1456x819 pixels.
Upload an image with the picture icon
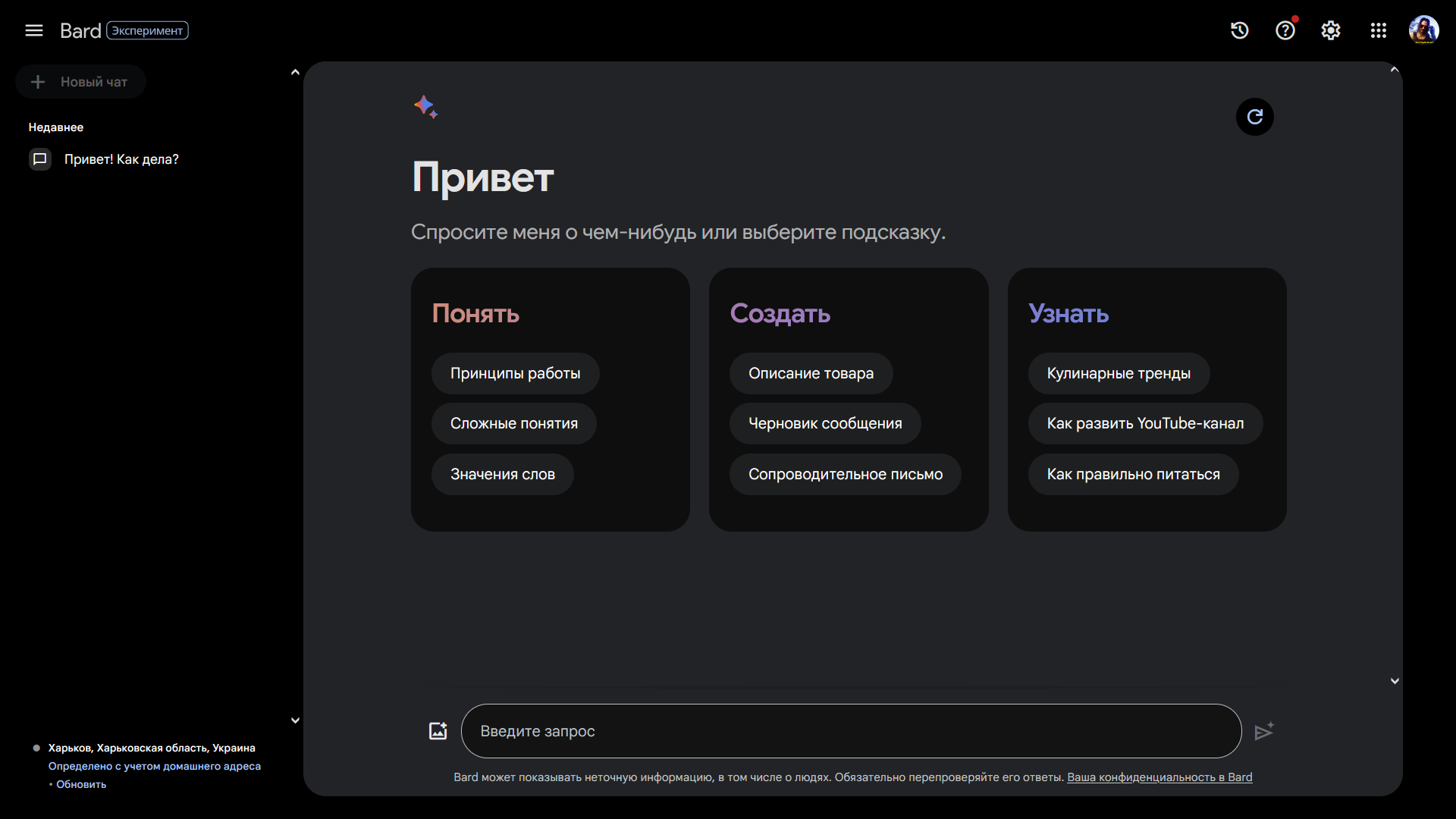[x=438, y=731]
